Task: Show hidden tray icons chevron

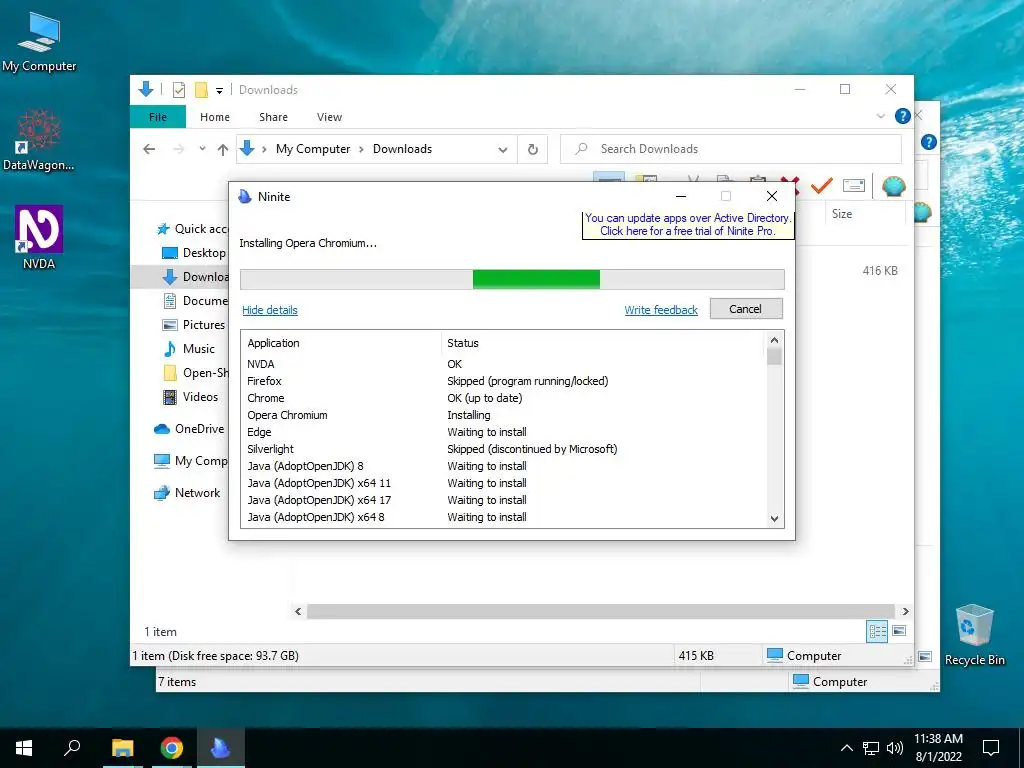Action: (x=846, y=748)
